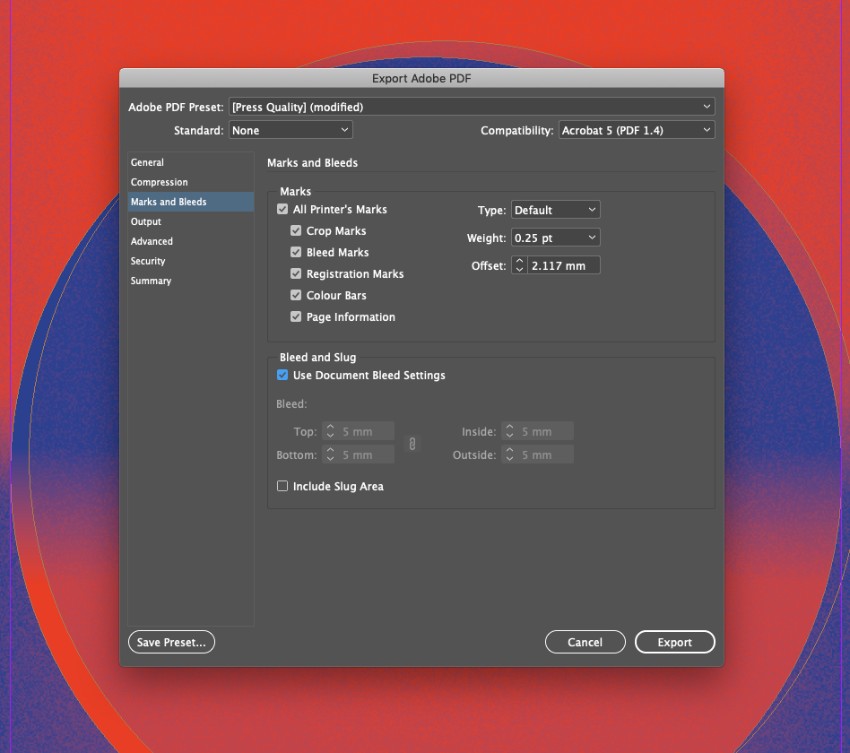Select Marks and Bleeds section
The height and width of the screenshot is (753, 850).
tap(191, 202)
